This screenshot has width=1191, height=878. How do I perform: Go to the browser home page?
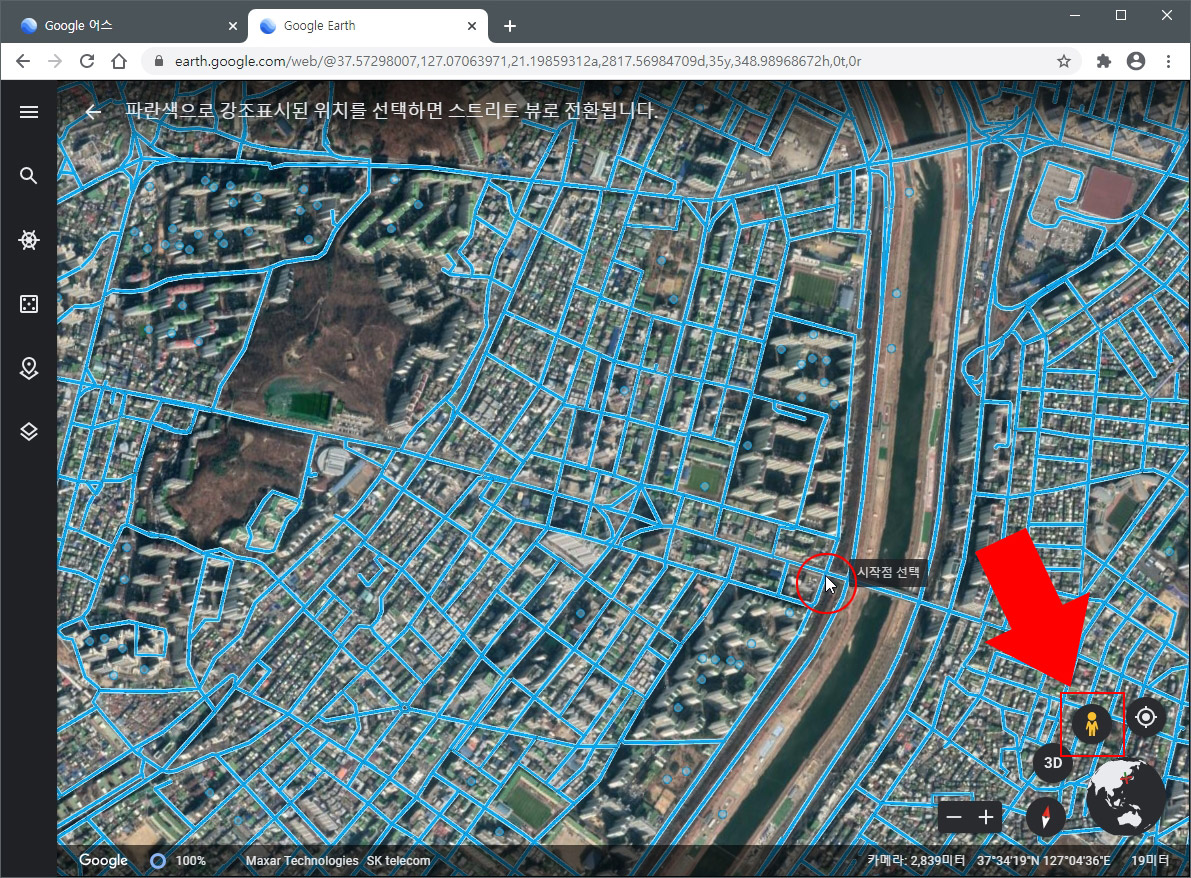(118, 61)
